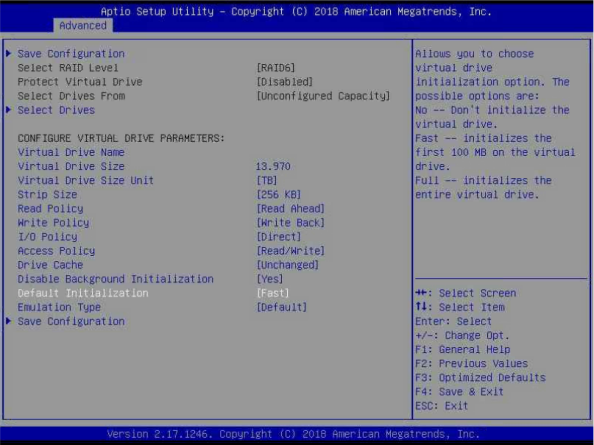Click the F1: General Help hint

463,350
